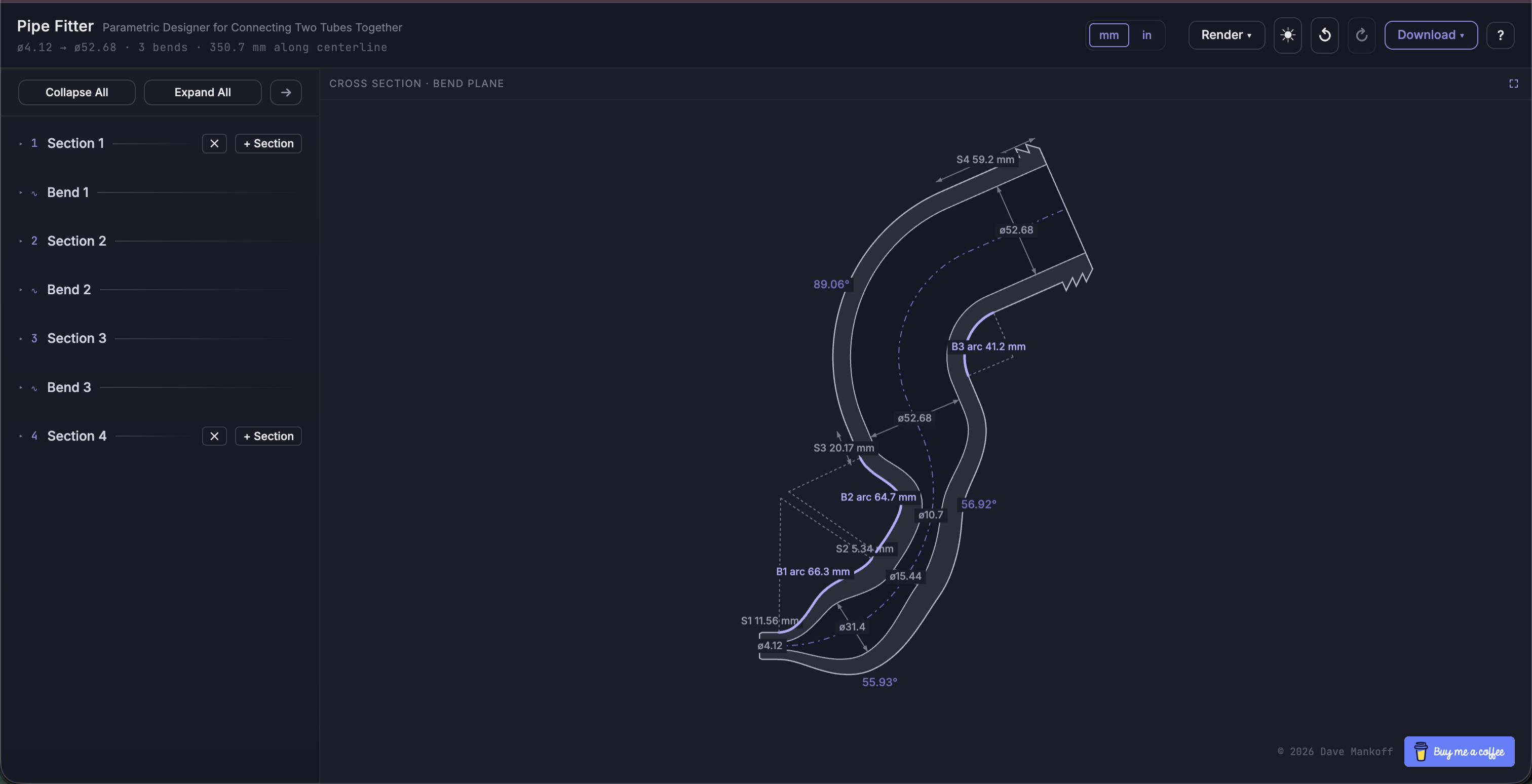Click the S4 59.2 mm length label
The image size is (1532, 784).
(985, 160)
